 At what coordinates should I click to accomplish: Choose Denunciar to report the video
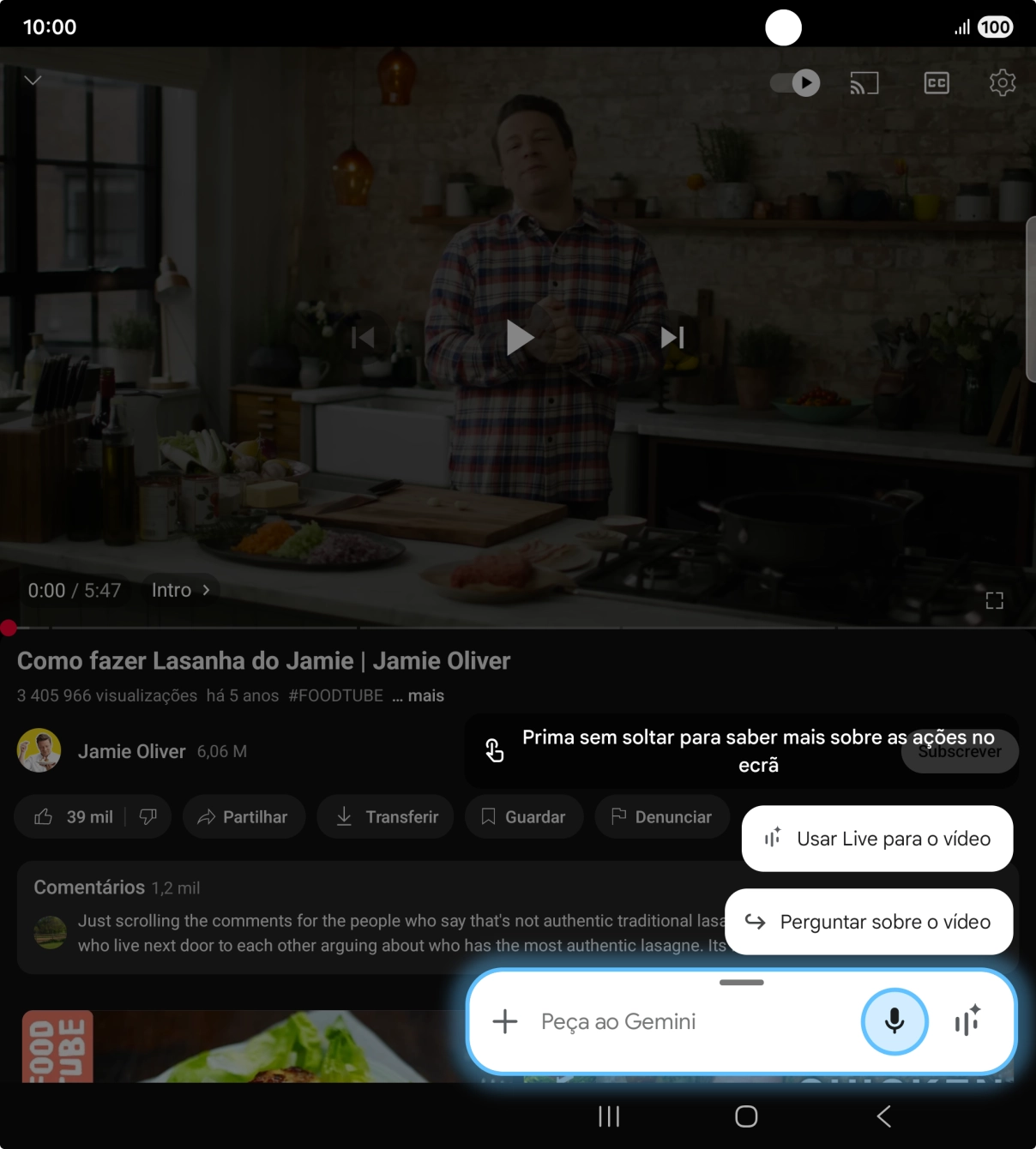[x=662, y=816]
